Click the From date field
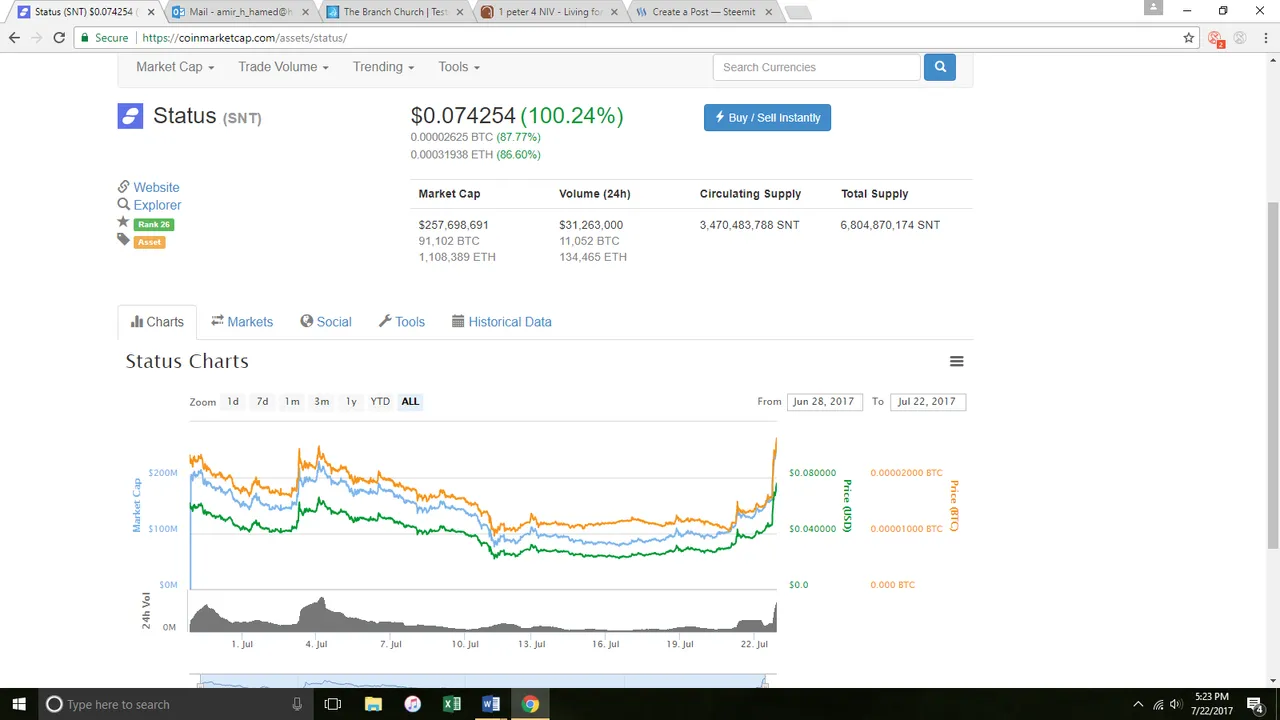Screen dimensions: 1280x720 [x=823, y=401]
